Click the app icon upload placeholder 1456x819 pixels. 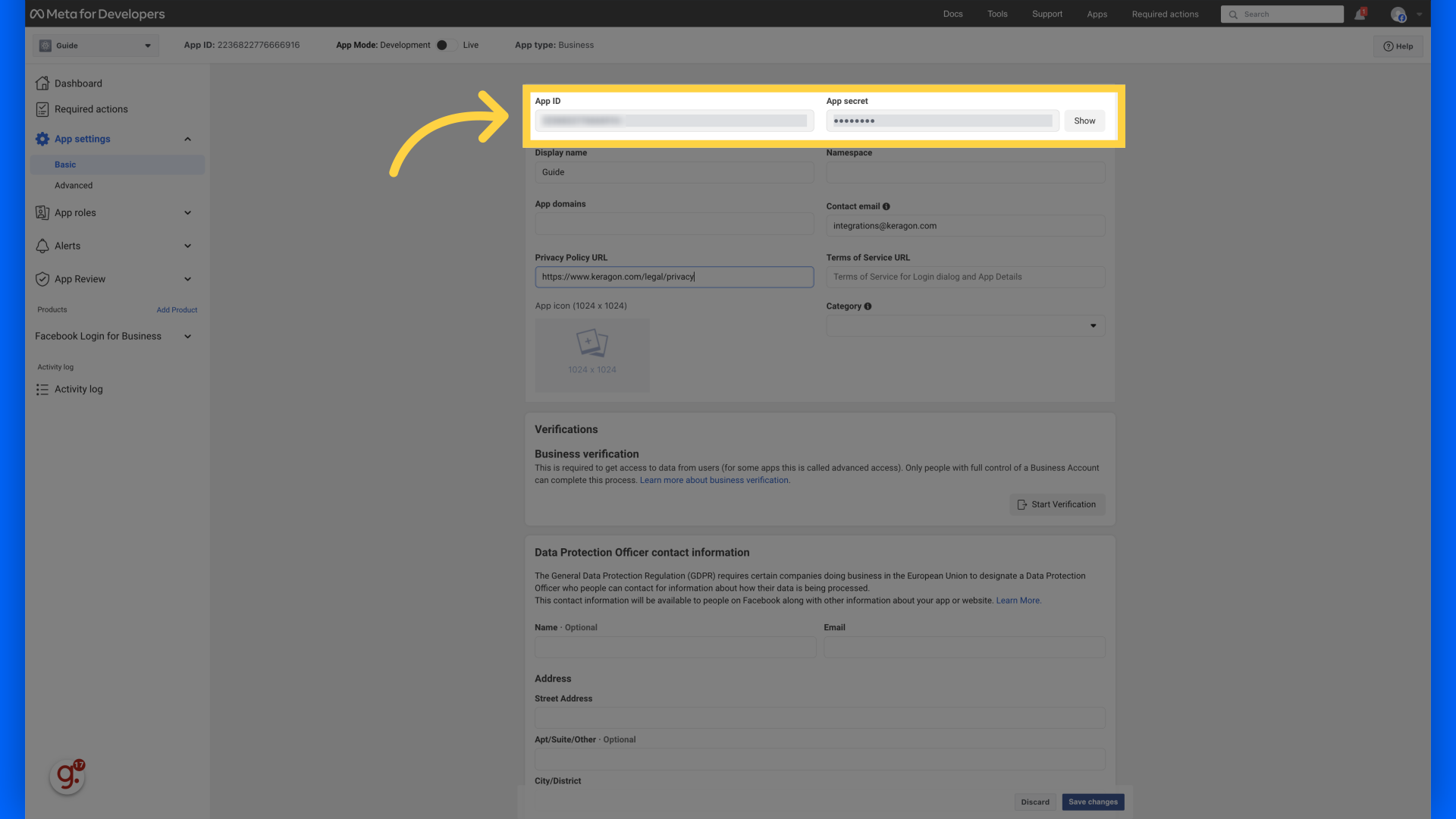[592, 354]
